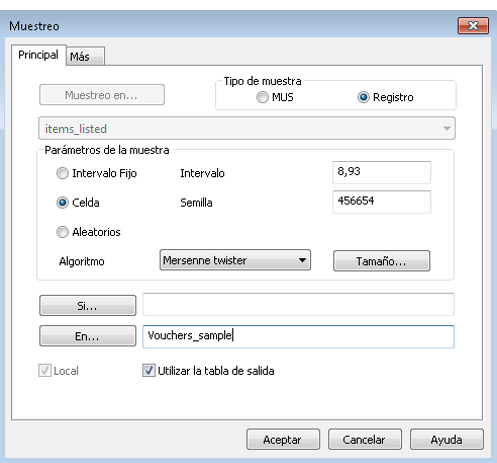Image resolution: width=497 pixels, height=463 pixels.
Task: Expand the Mersenne twister algorithm dropdown
Action: tap(235, 260)
